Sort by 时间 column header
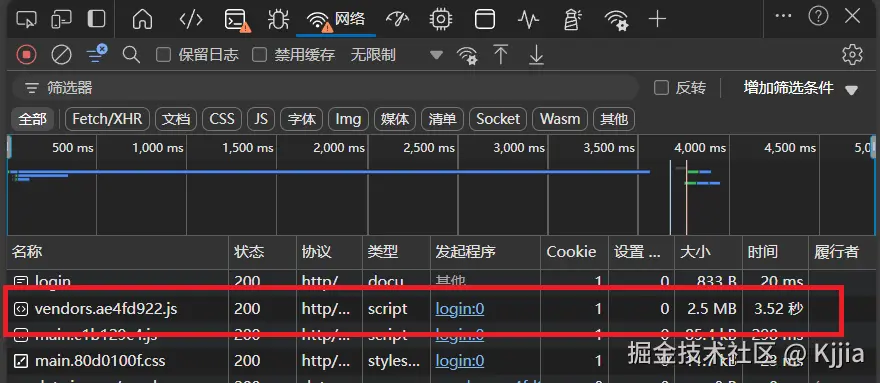 click(x=775, y=252)
